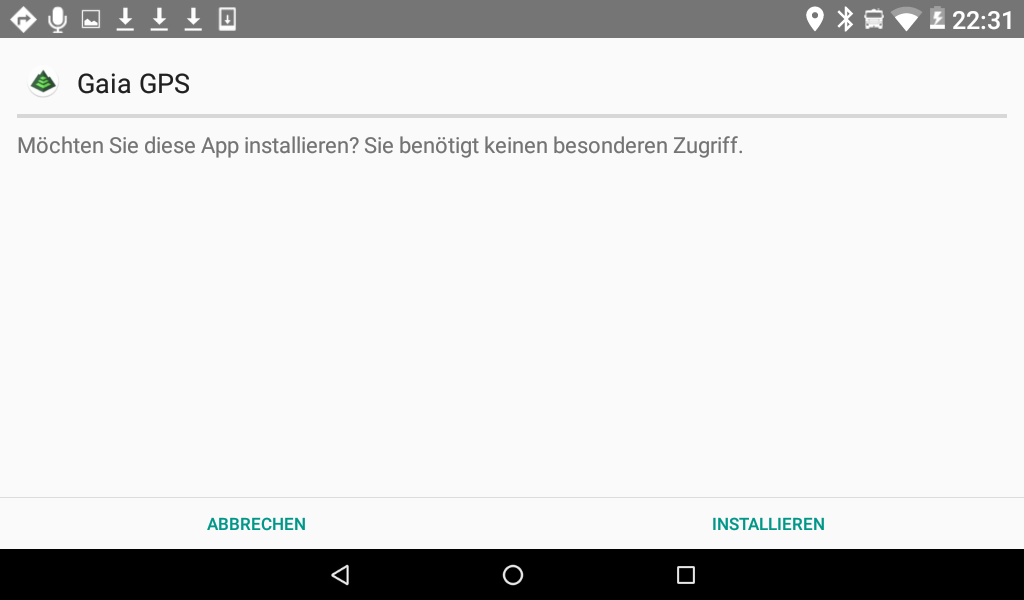The width and height of the screenshot is (1024, 600).
Task: Tap the microphone notification icon
Action: click(57, 20)
